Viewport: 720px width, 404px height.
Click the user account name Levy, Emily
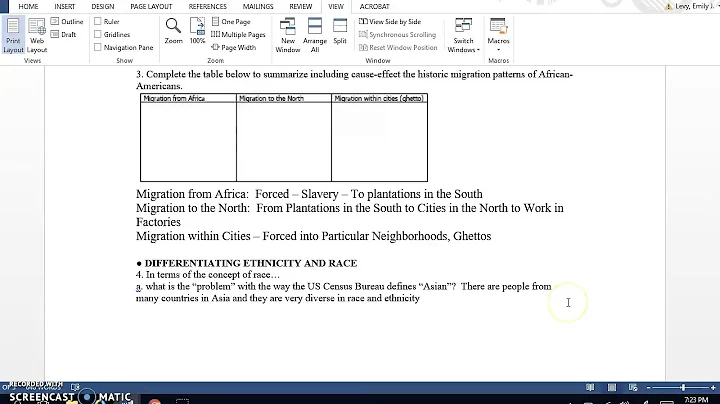pyautogui.click(x=694, y=6)
